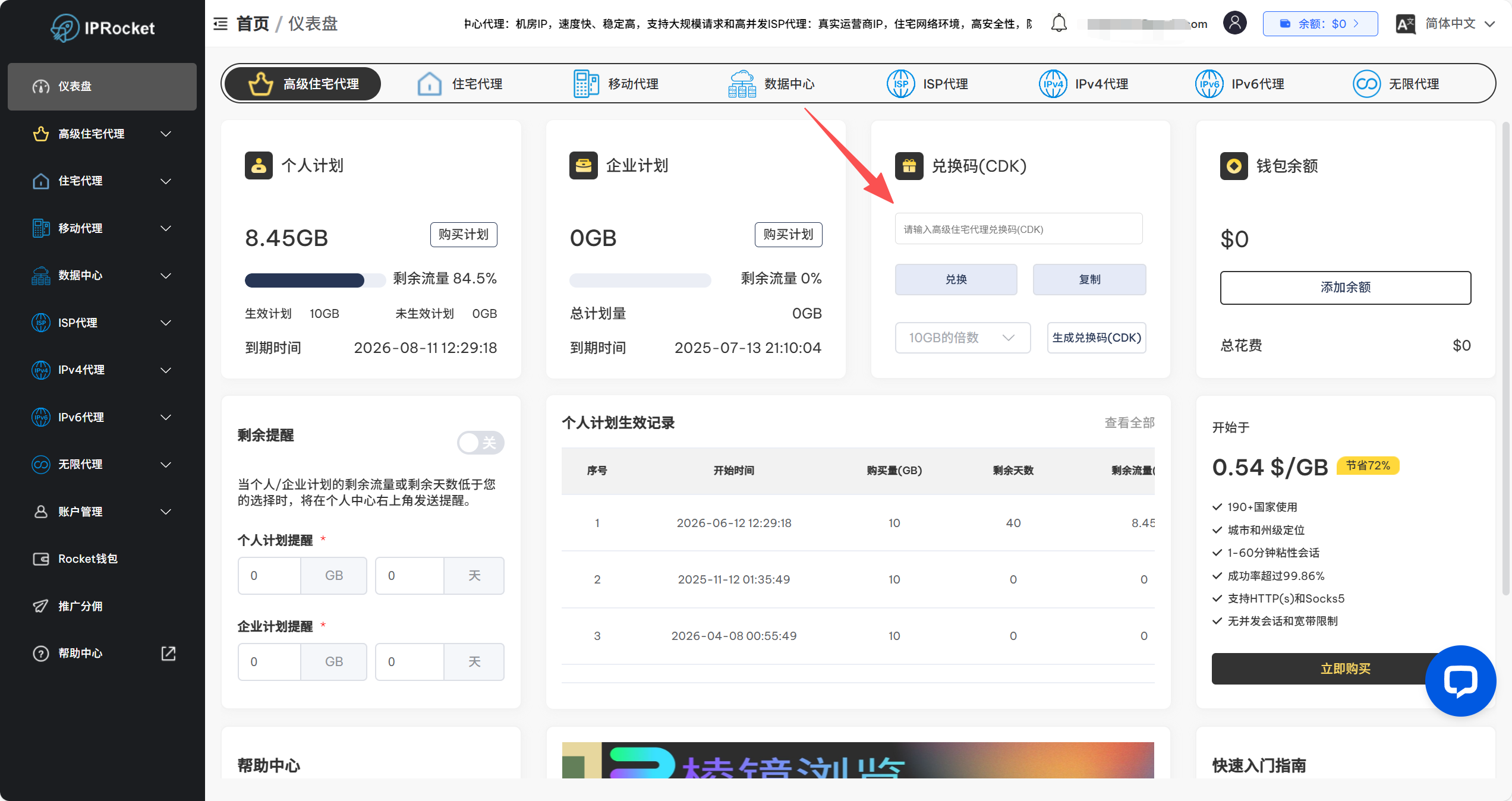1512x801 pixels.
Task: Click question mark icon beside 帮助中心
Action: 40,653
